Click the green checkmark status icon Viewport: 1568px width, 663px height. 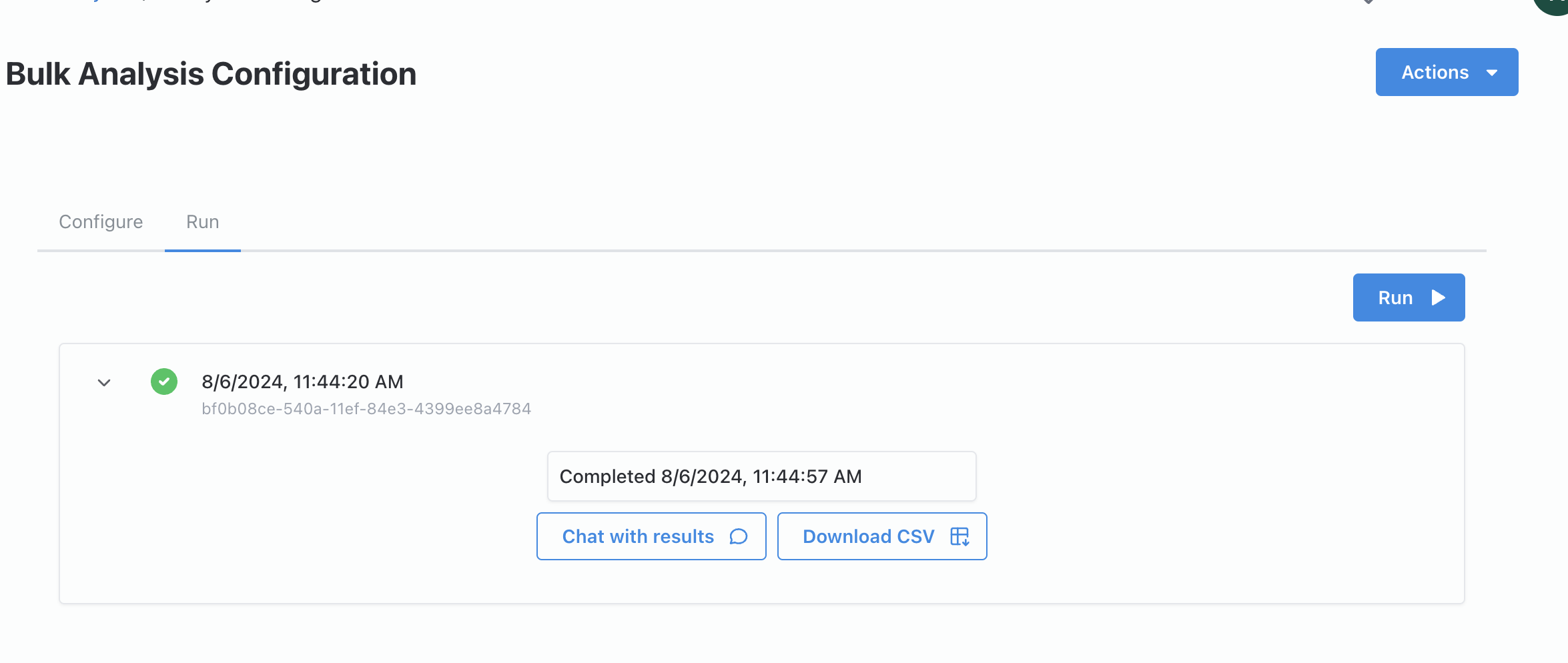pos(164,382)
